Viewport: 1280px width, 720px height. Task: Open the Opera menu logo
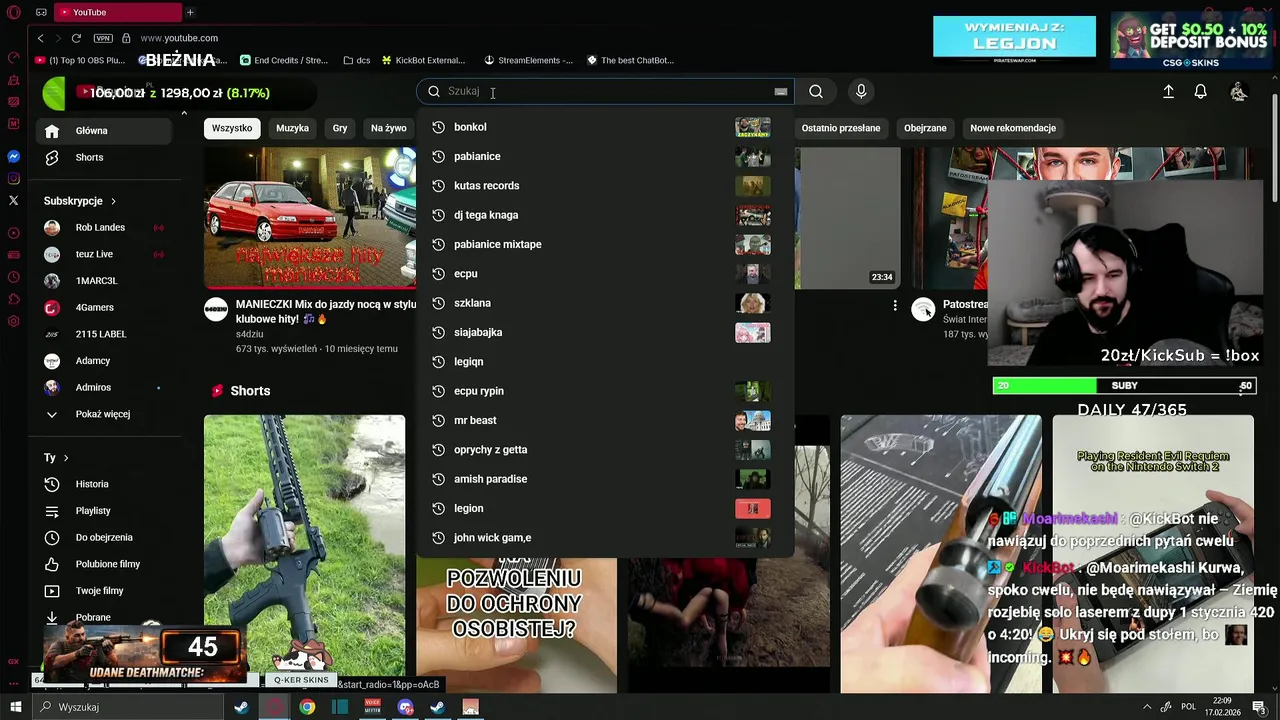pos(13,12)
